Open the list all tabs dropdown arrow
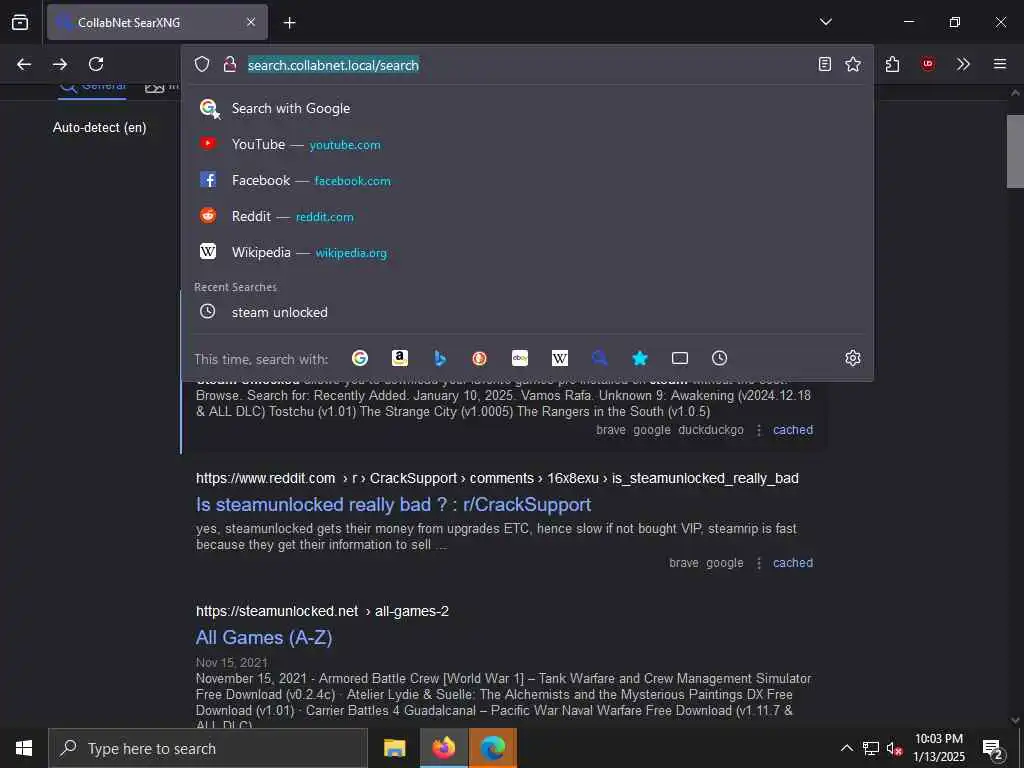Screen dimensions: 1024x768 coord(825,22)
